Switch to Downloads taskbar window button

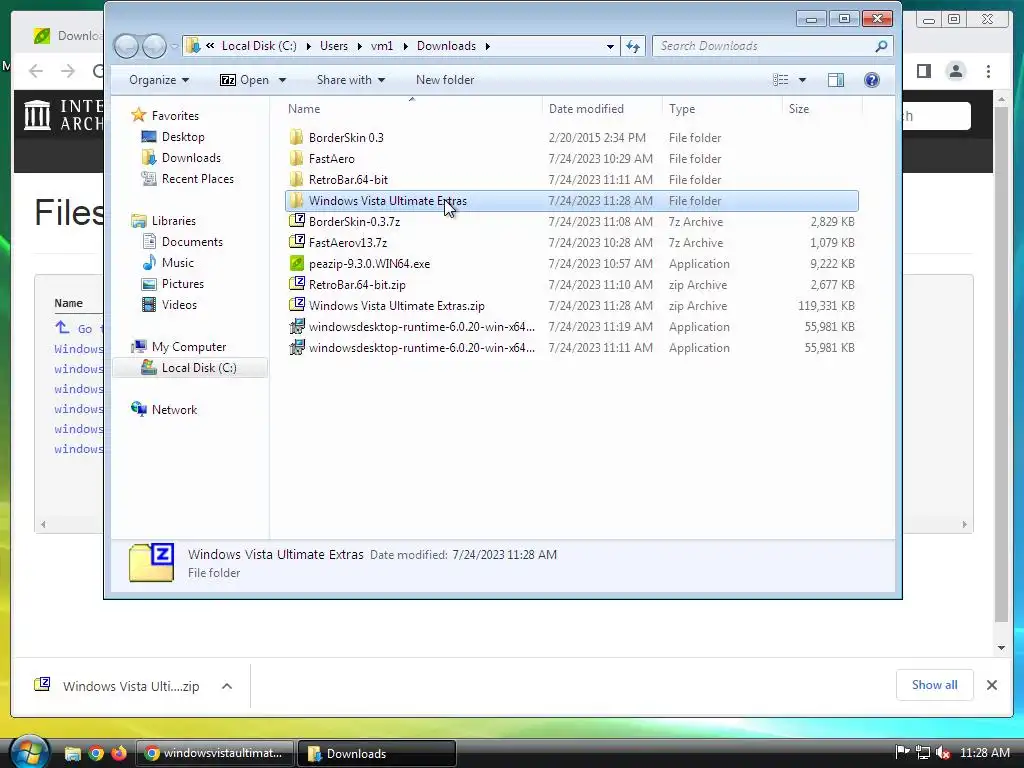tap(376, 753)
